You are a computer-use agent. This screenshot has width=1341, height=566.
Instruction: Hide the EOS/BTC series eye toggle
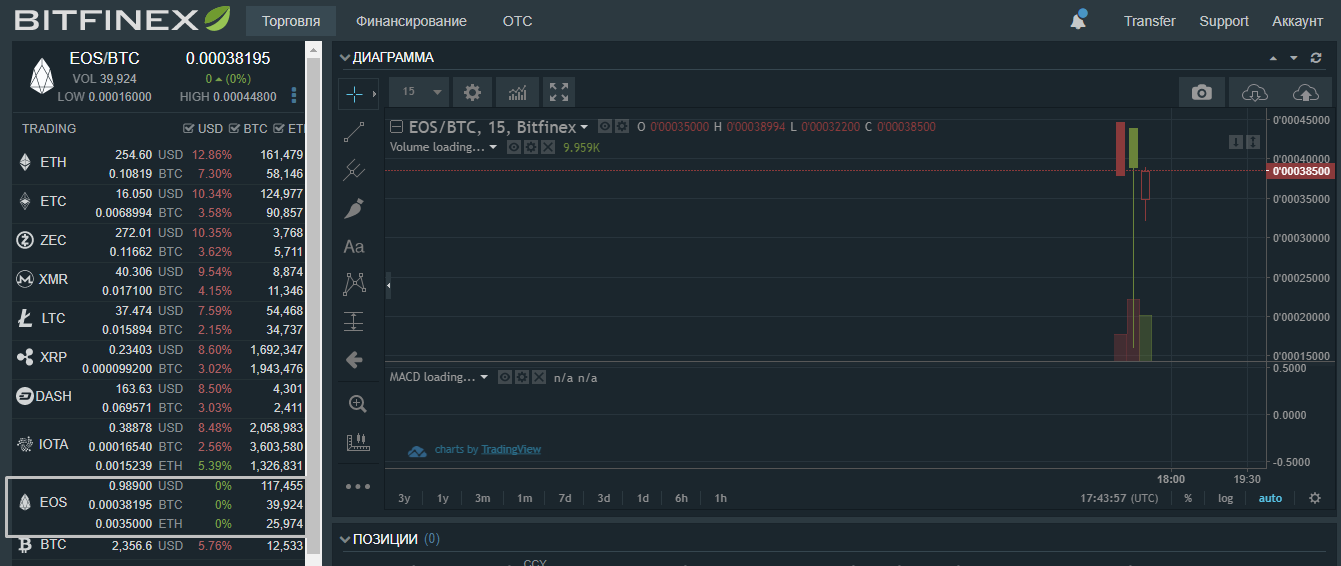pyautogui.click(x=604, y=127)
